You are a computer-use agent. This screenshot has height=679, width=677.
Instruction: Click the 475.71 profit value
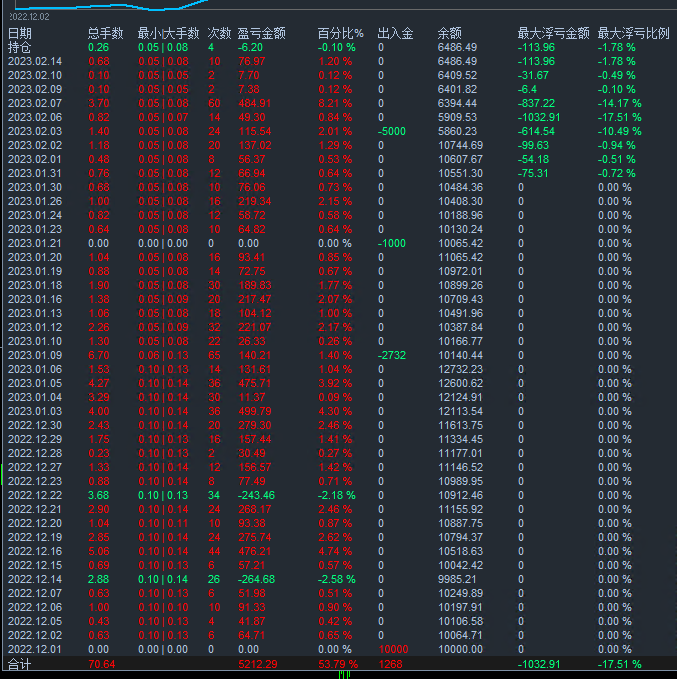point(254,384)
